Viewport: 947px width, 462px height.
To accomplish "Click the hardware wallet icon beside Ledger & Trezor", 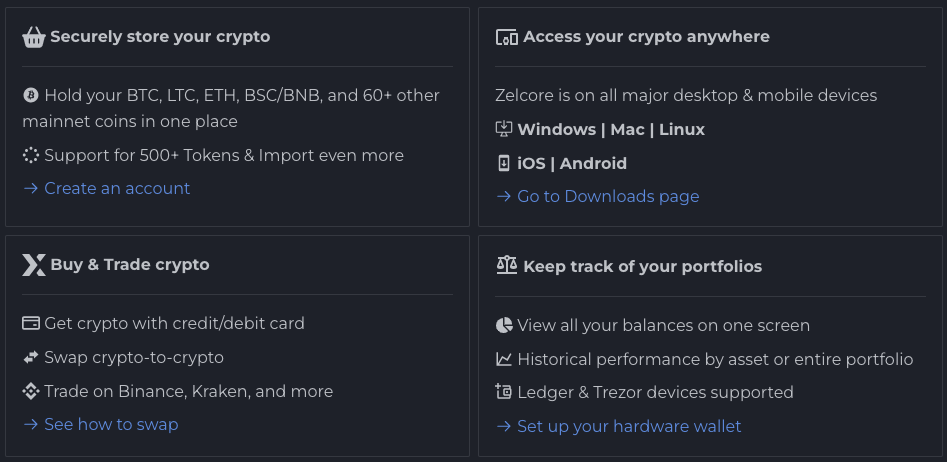I will coord(504,392).
